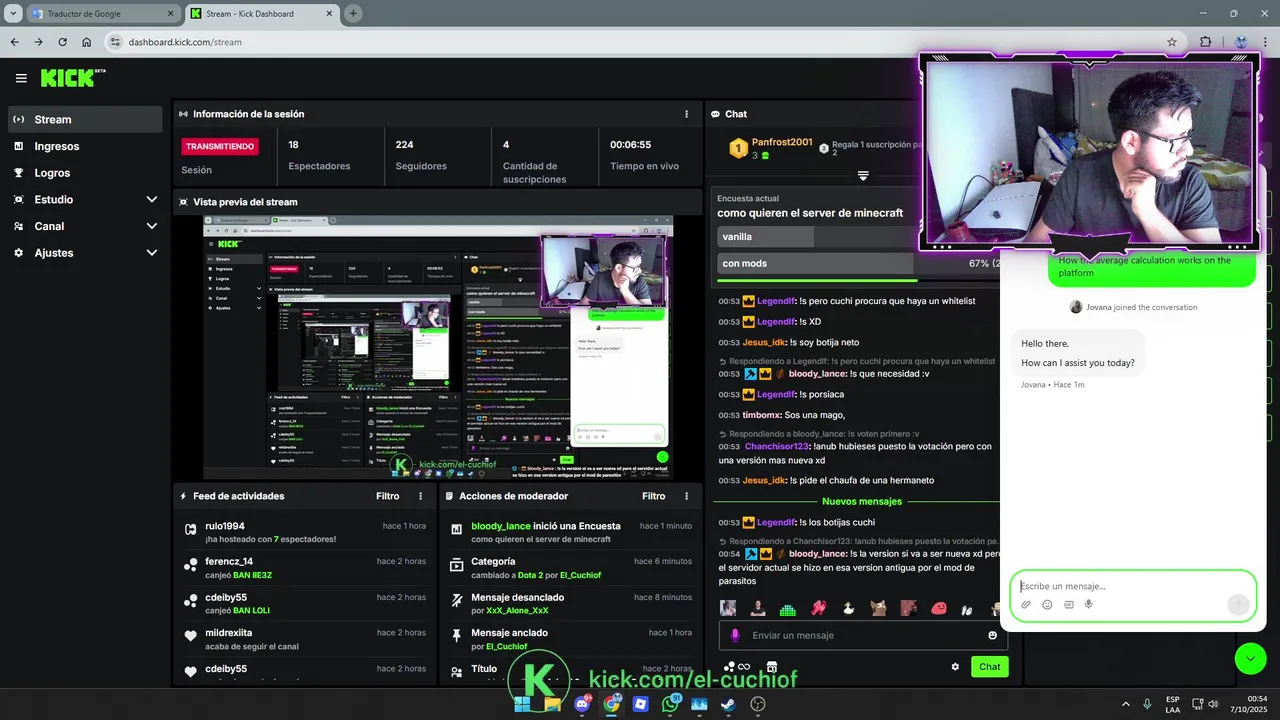Collapse support widget with green chevron button
Screen dimensions: 1280x720
(x=1250, y=658)
